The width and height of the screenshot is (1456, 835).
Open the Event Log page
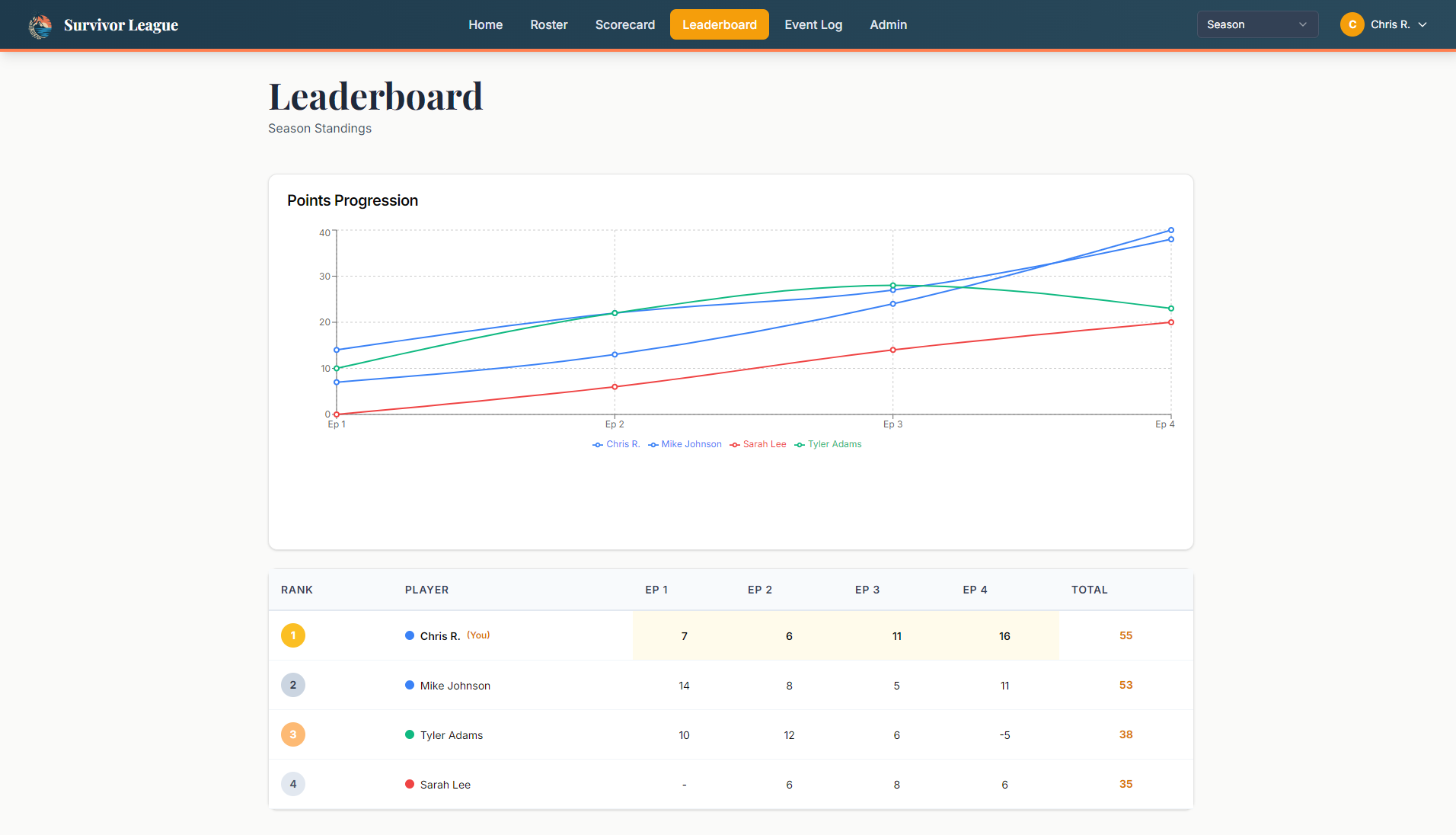click(x=813, y=24)
